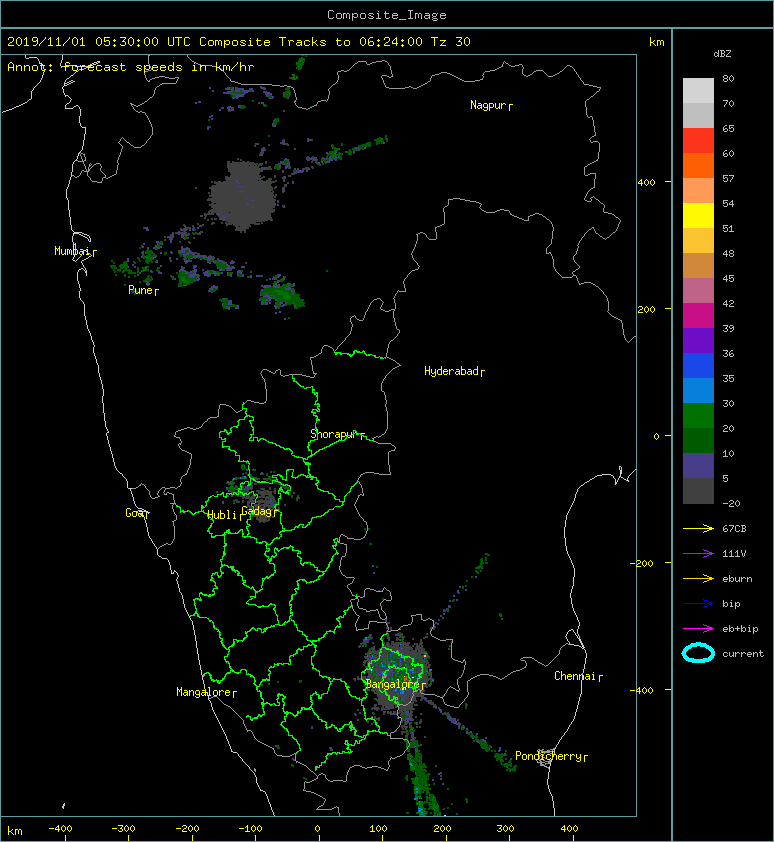Image resolution: width=774 pixels, height=842 pixels.
Task: Select the violet purple dBZ color band
Action: pyautogui.click(x=698, y=341)
